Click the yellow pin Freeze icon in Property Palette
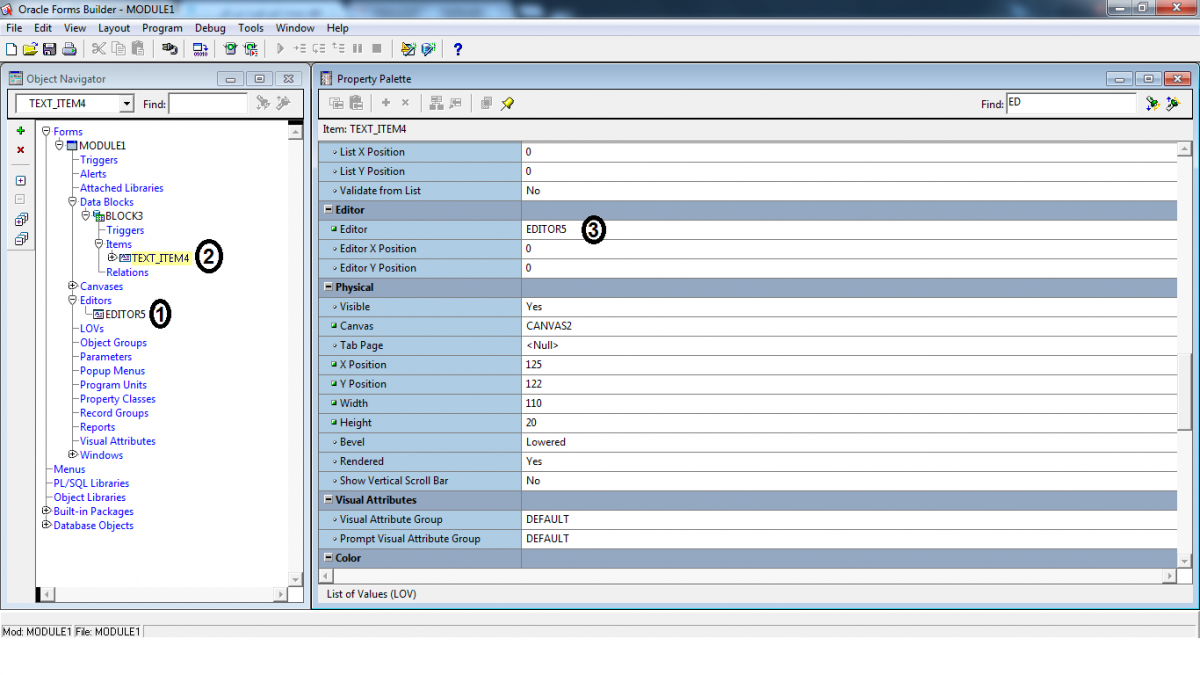The width and height of the screenshot is (1200, 675). tap(507, 103)
